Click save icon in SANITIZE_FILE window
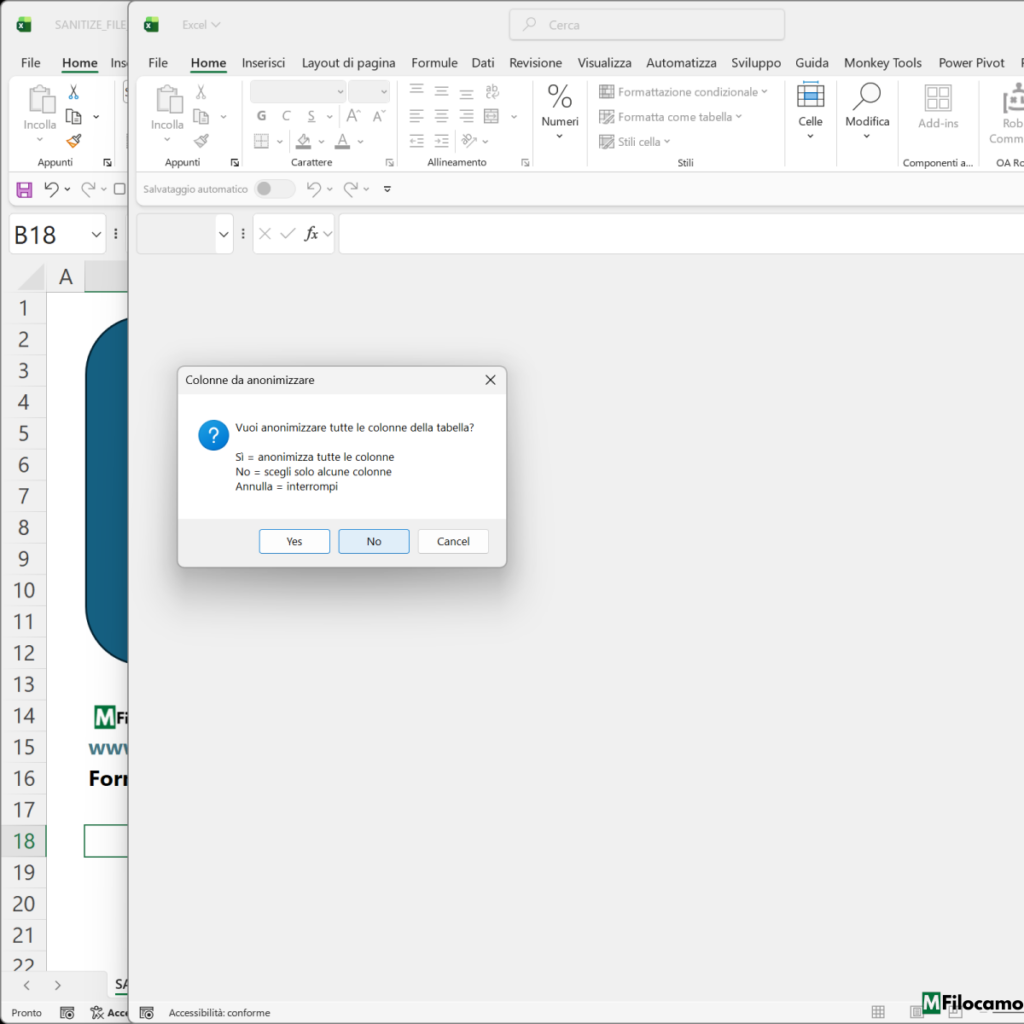 [x=24, y=189]
